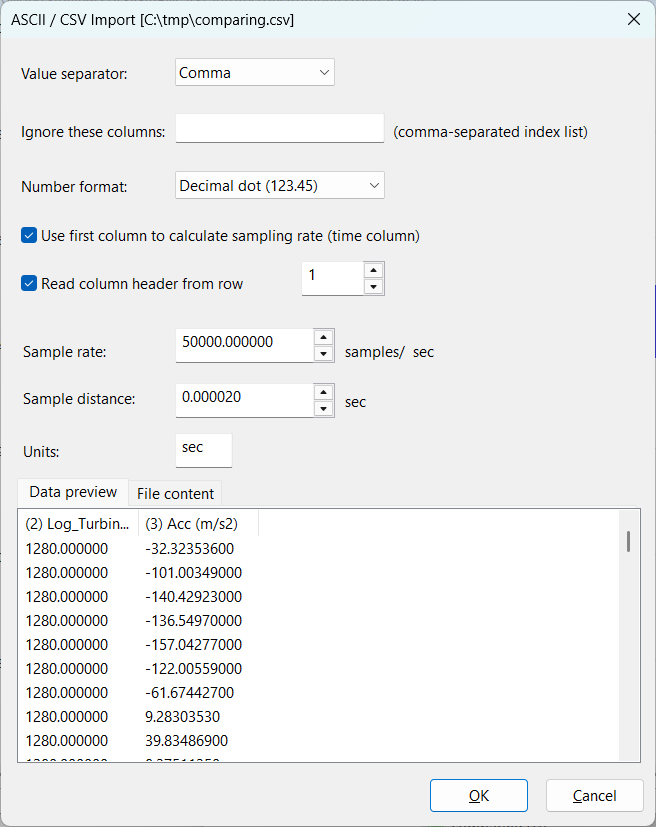Expand the Number format dropdown
The image size is (656, 827).
[279, 185]
